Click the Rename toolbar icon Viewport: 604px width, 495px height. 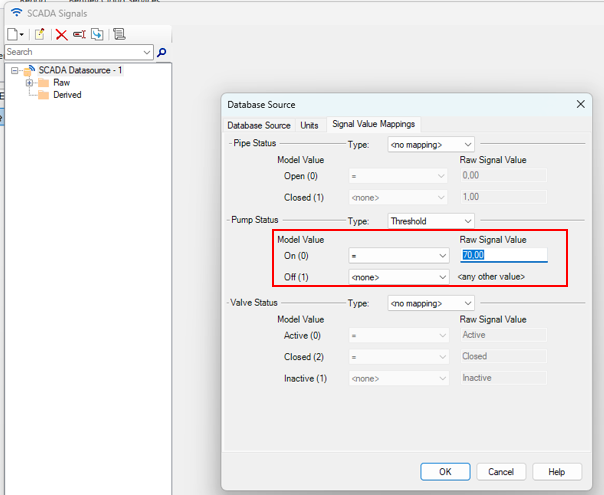(x=79, y=34)
